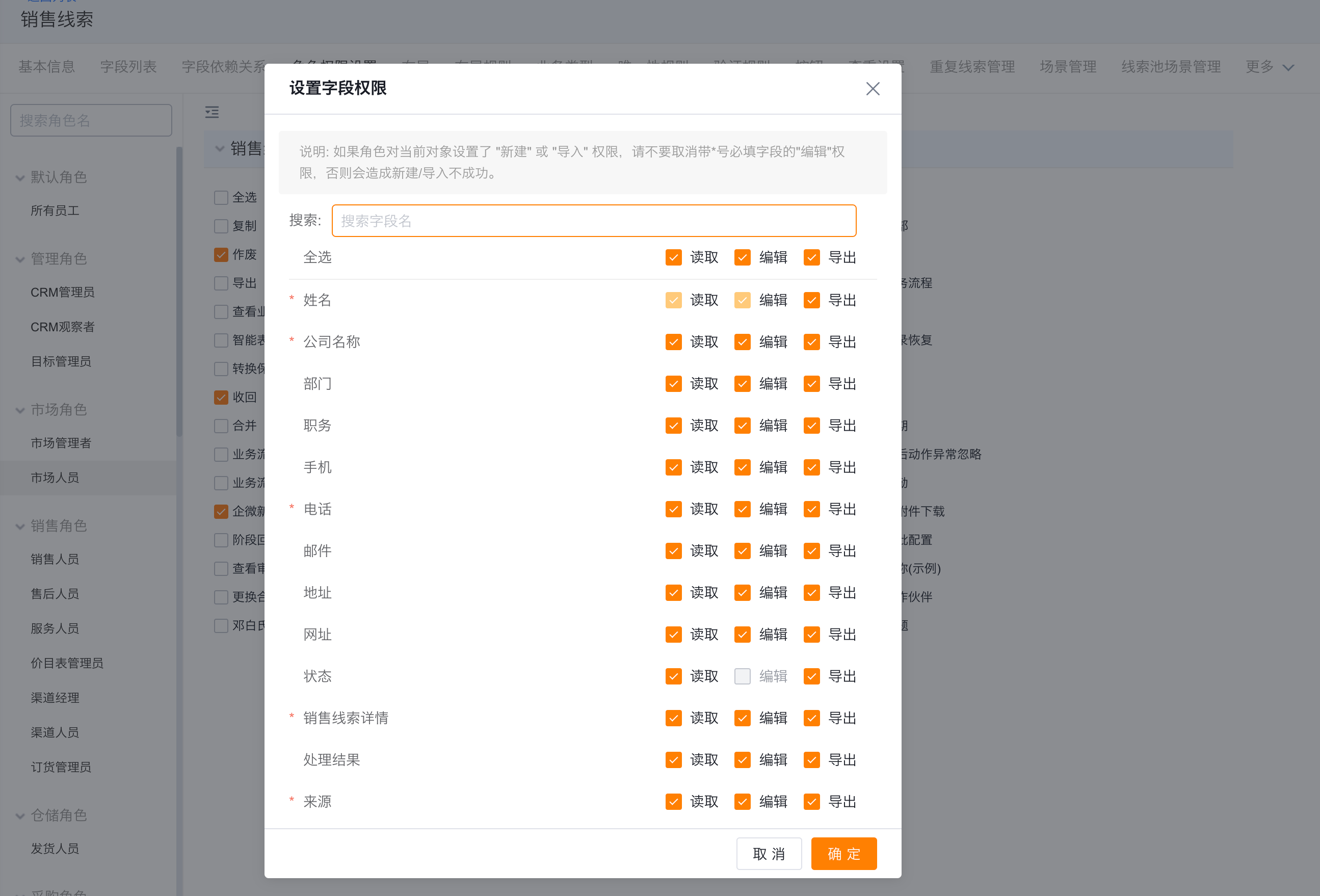Switch to the 字段列表 tab
The height and width of the screenshot is (896, 1320).
pyautogui.click(x=128, y=66)
